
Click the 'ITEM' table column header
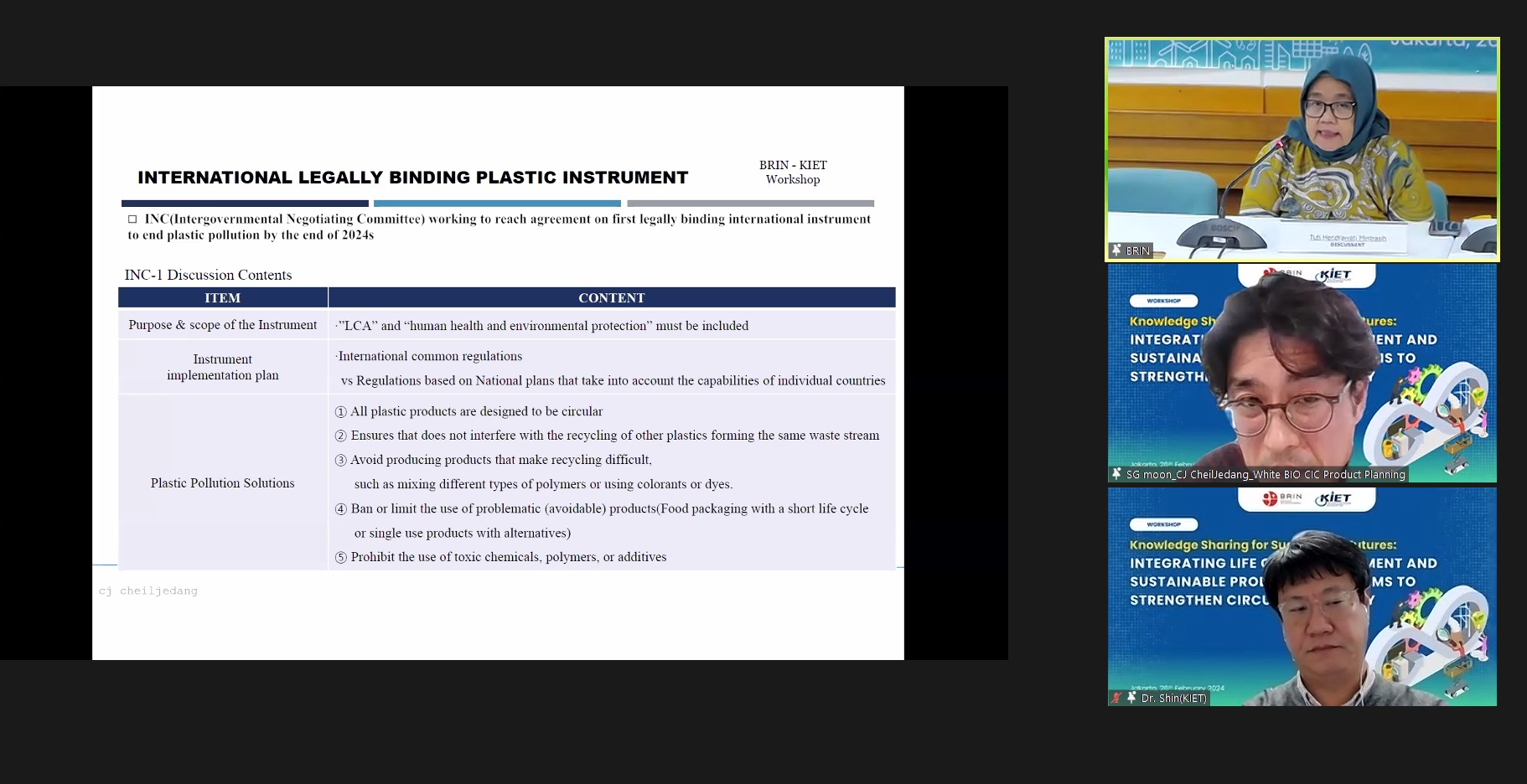pyautogui.click(x=222, y=297)
